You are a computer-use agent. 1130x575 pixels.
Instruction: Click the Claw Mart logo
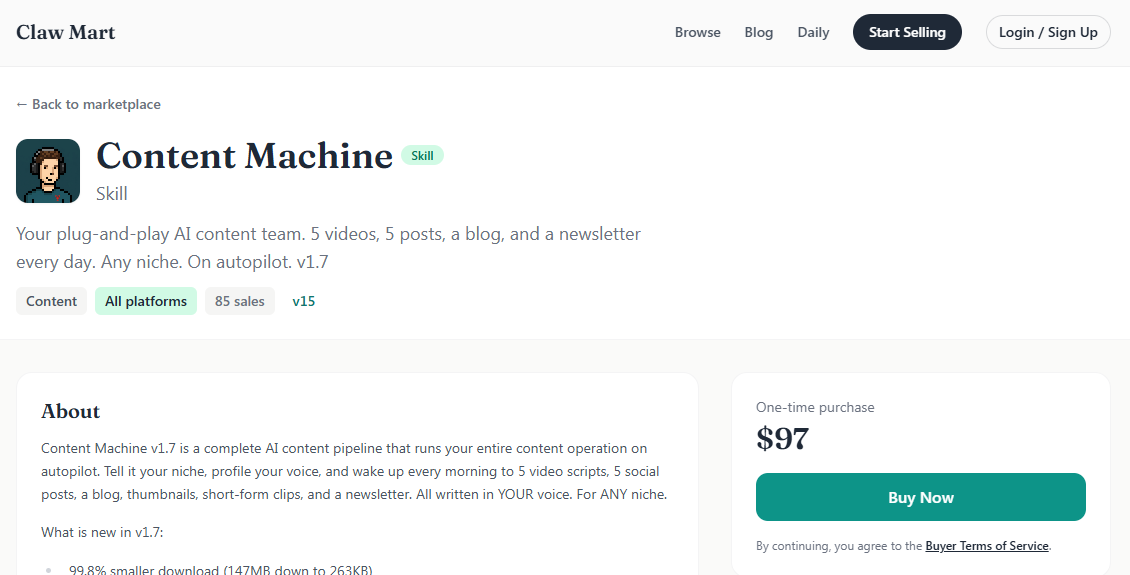66,32
